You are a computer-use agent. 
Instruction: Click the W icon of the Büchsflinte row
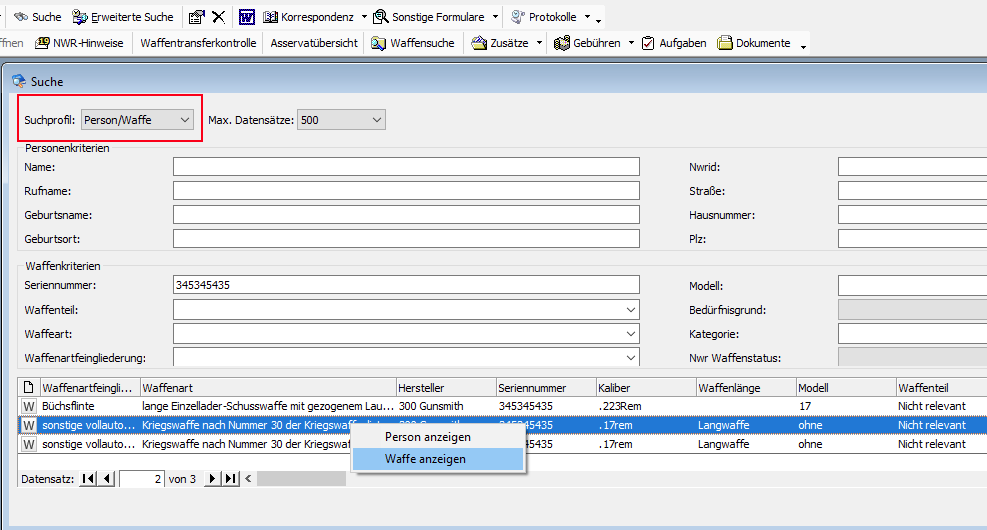click(28, 407)
